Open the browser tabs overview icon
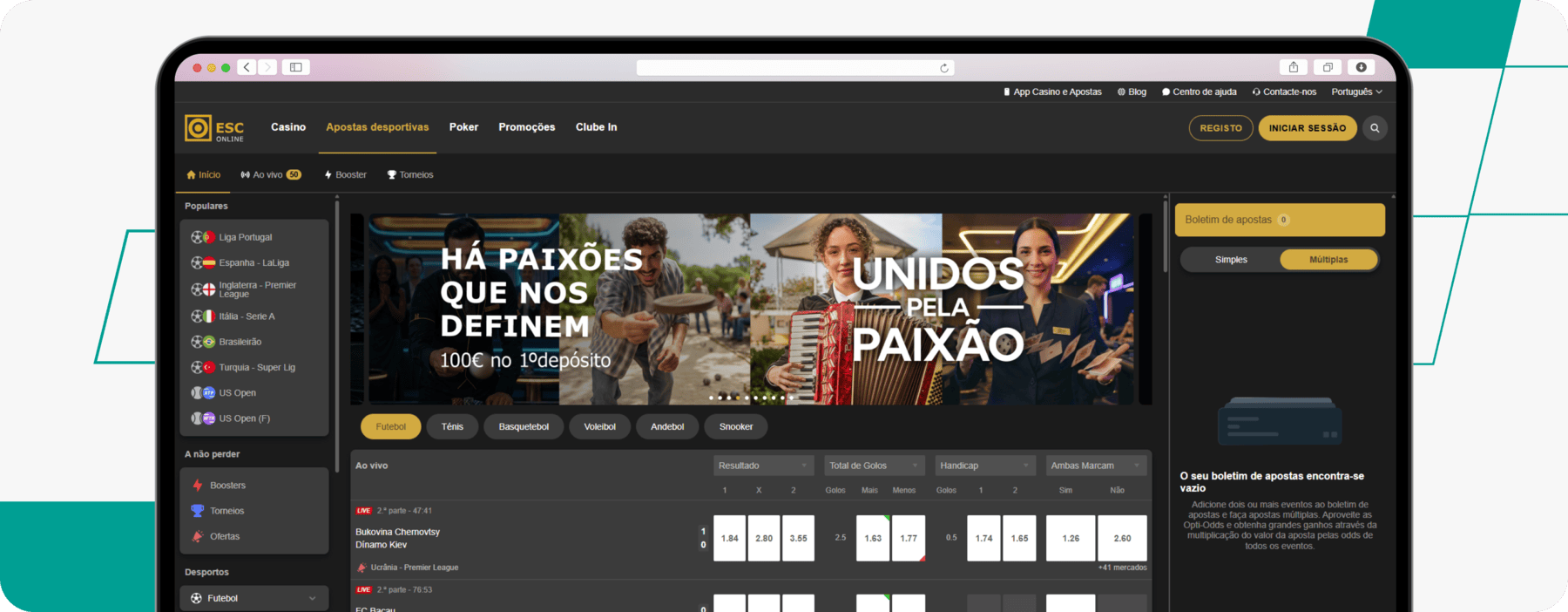This screenshot has width=1568, height=612. coord(1328,67)
